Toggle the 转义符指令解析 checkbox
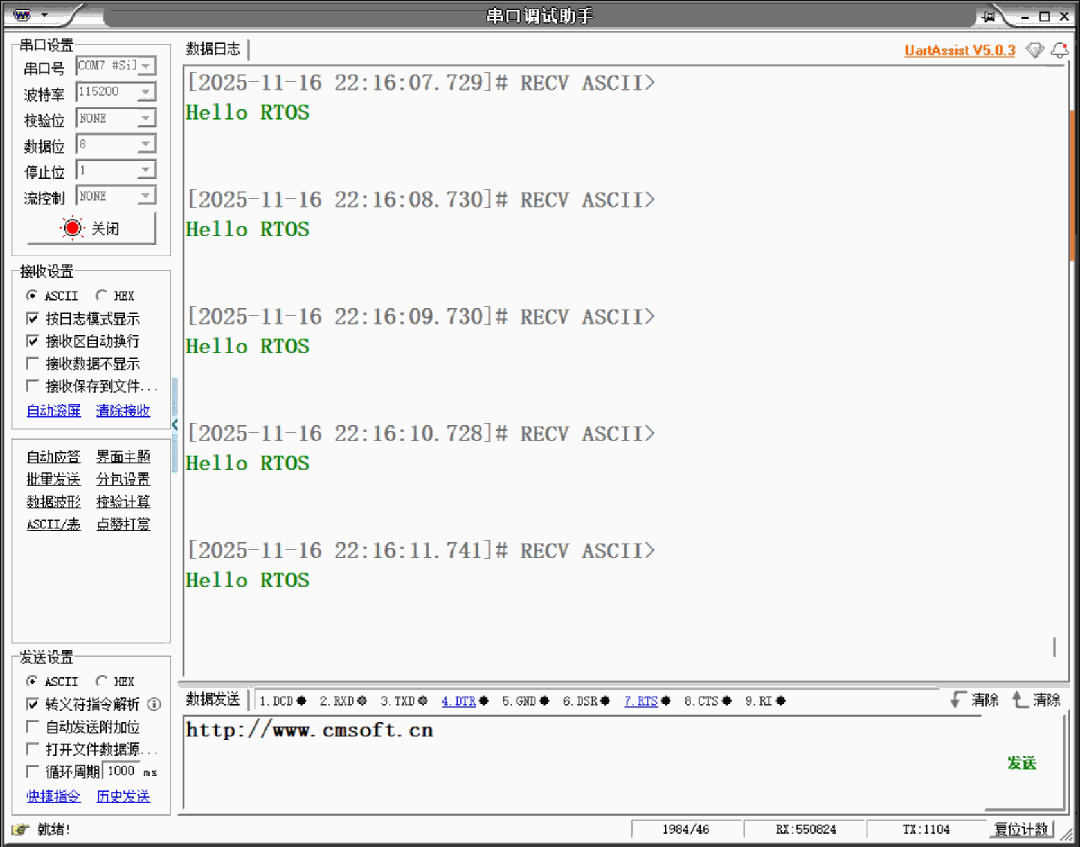The height and width of the screenshot is (847, 1080). click(x=32, y=704)
